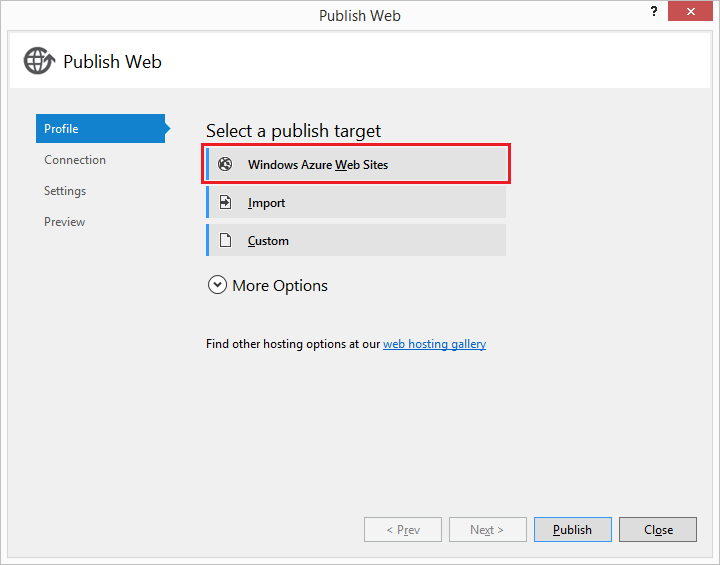
Task: Click the Publish button
Action: pos(573,530)
